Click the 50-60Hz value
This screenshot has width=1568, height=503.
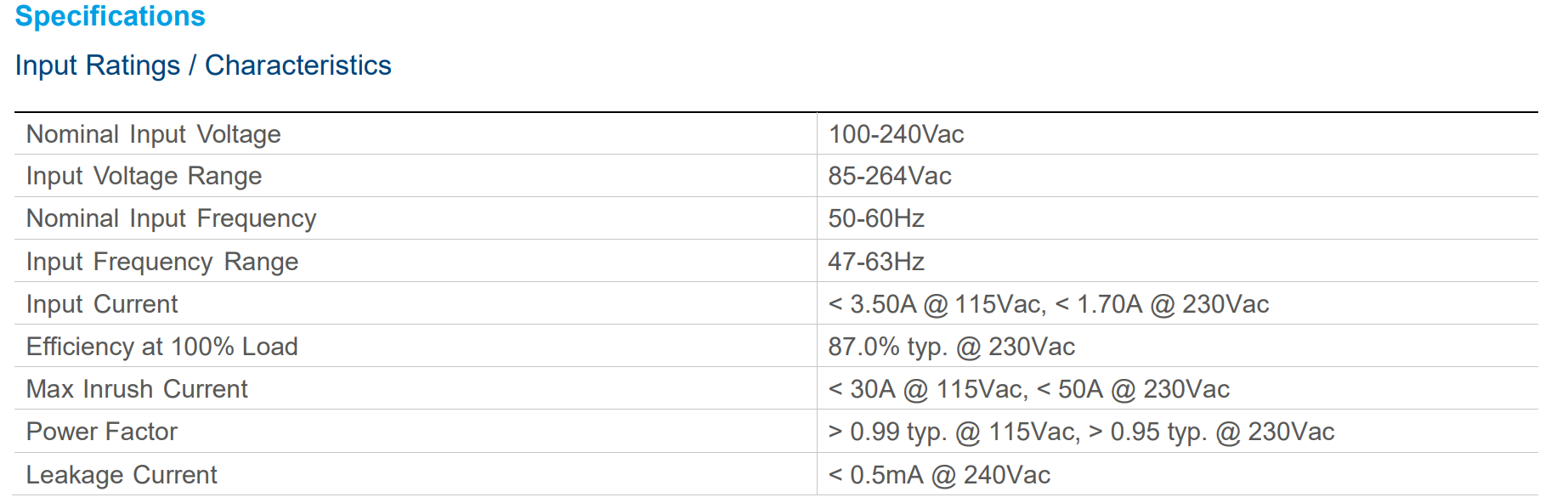tap(876, 218)
